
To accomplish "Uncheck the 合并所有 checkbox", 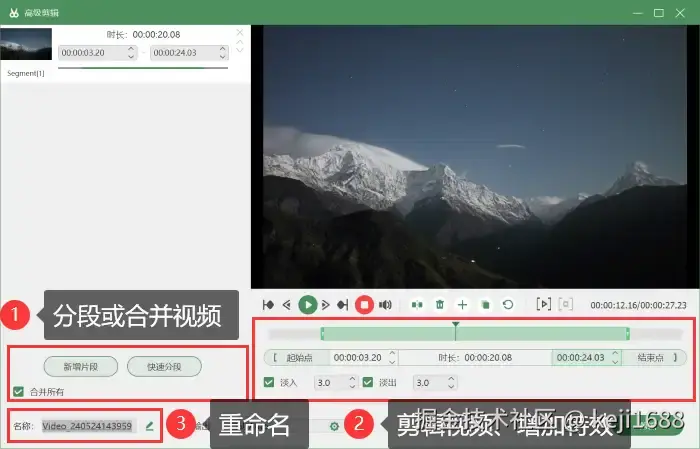I will pos(18,392).
